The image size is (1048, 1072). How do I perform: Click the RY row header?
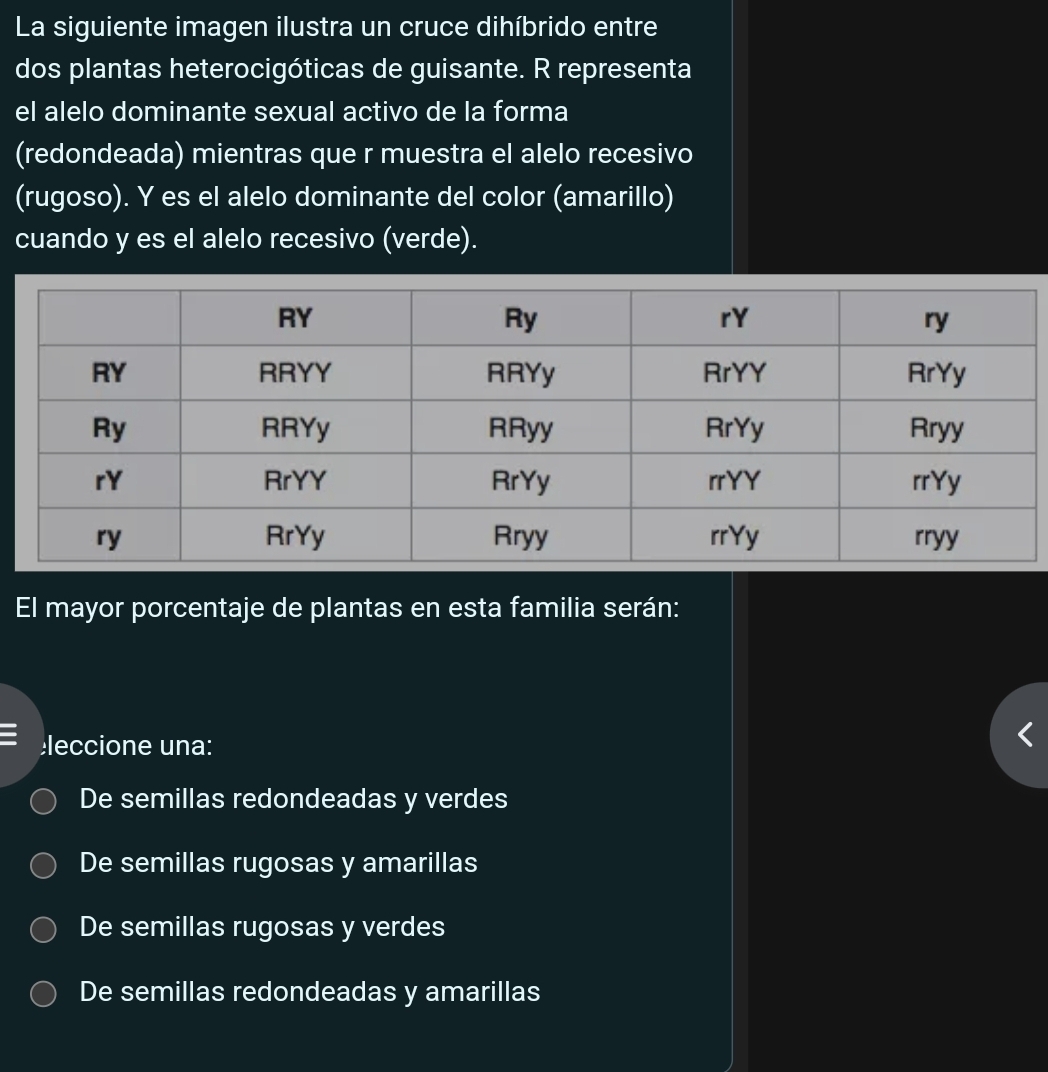[109, 374]
